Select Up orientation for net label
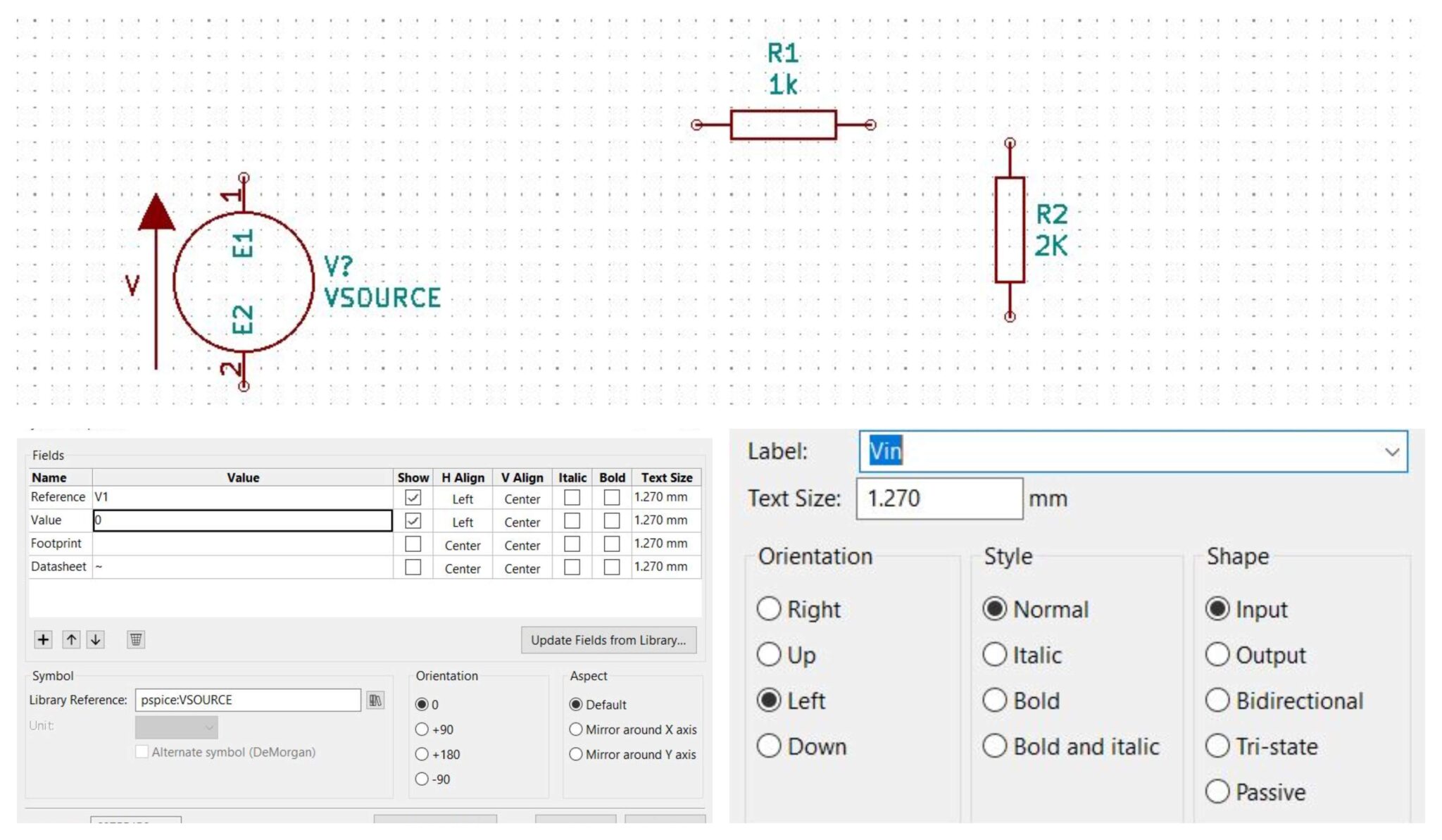Viewport: 1442px width, 840px height. pos(770,654)
